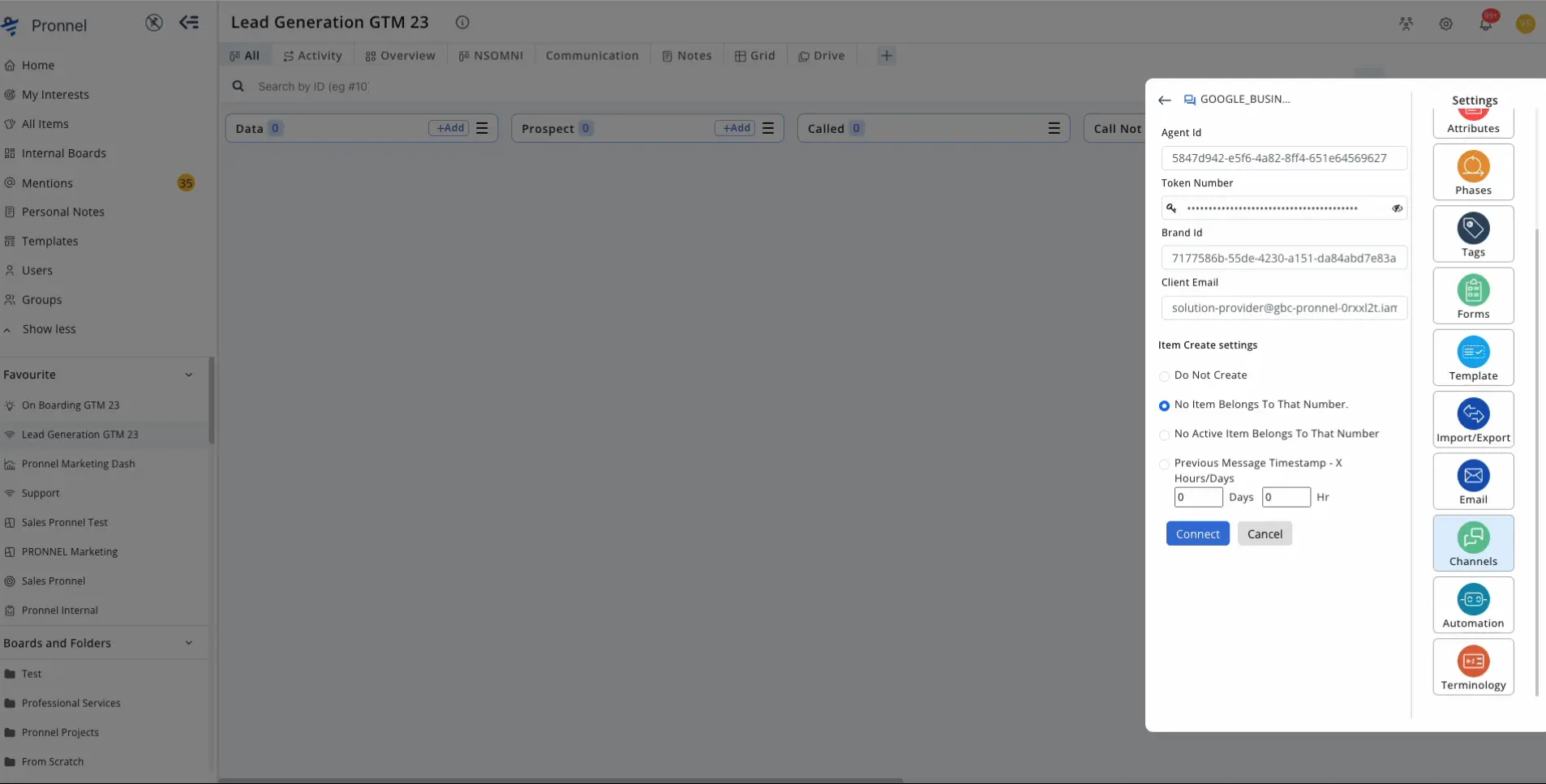
Task: Switch to the Drive tab
Action: 822,56
